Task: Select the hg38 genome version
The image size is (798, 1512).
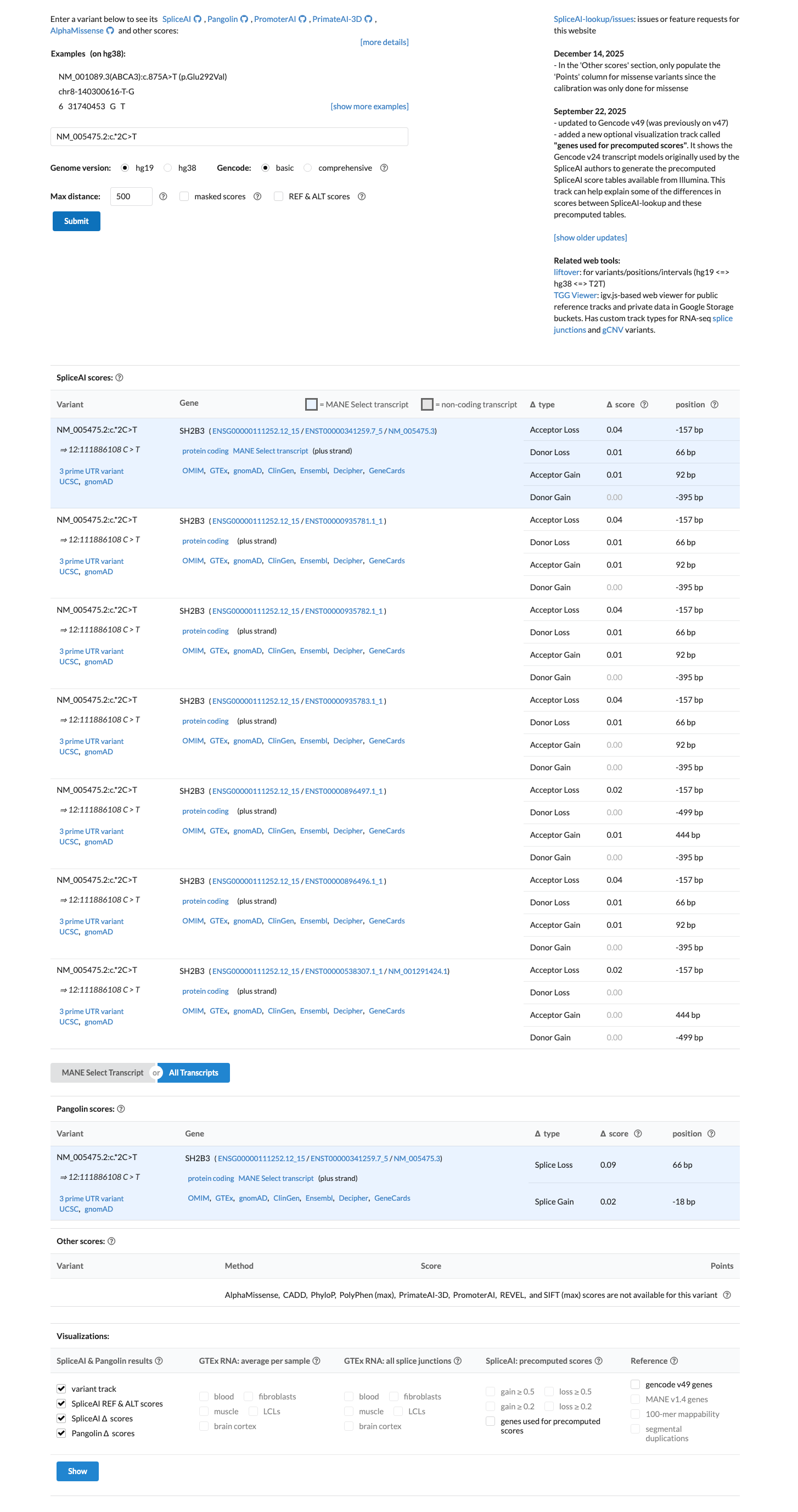Action: (x=168, y=168)
